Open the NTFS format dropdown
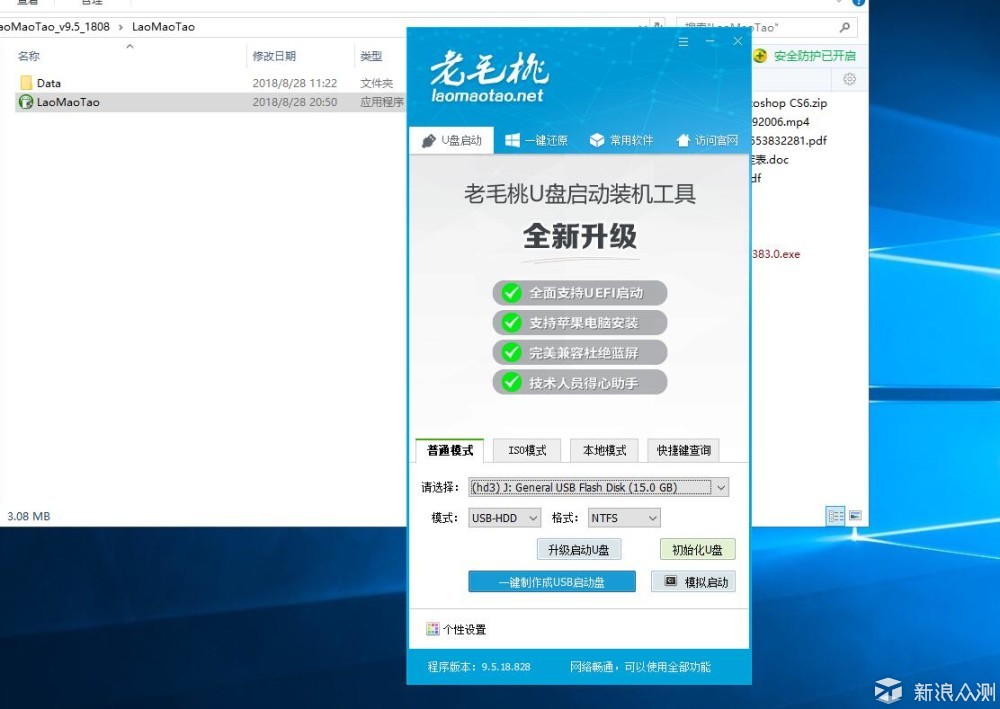 click(x=624, y=518)
